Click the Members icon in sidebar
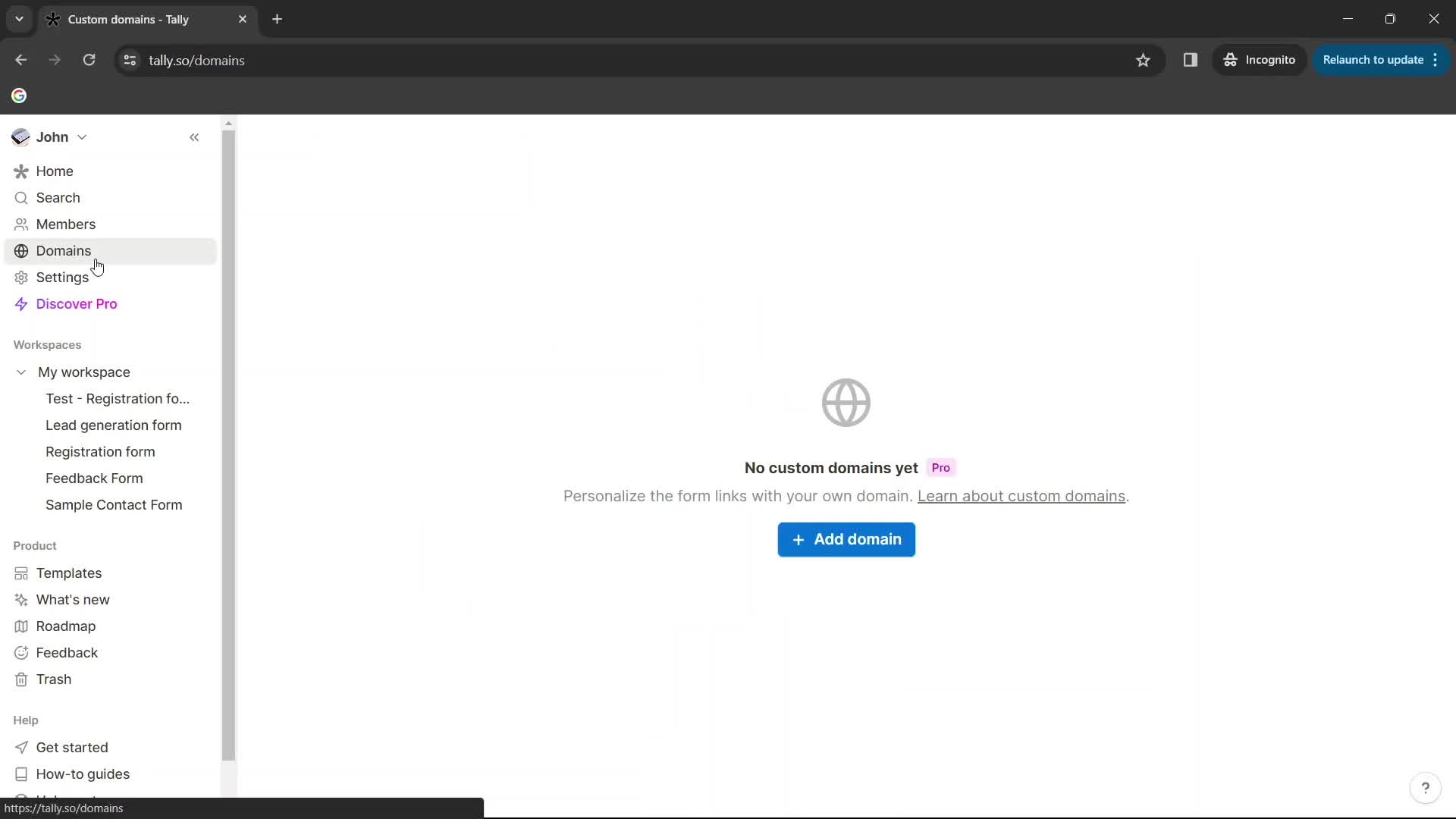This screenshot has height=819, width=1456. [x=21, y=224]
